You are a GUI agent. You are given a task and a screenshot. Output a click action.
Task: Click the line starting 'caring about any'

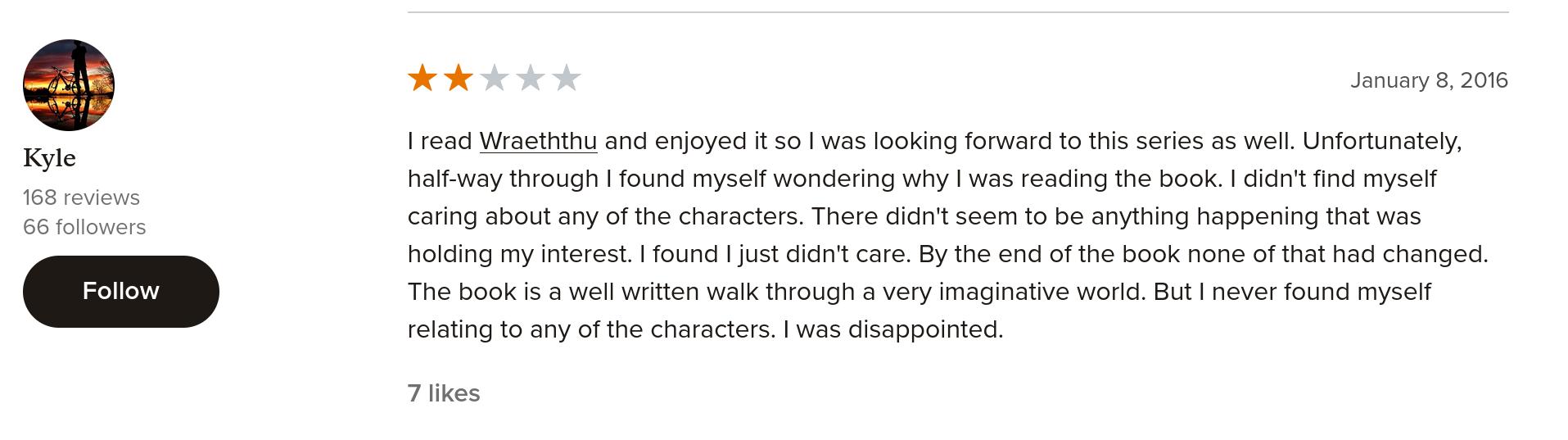(914, 216)
